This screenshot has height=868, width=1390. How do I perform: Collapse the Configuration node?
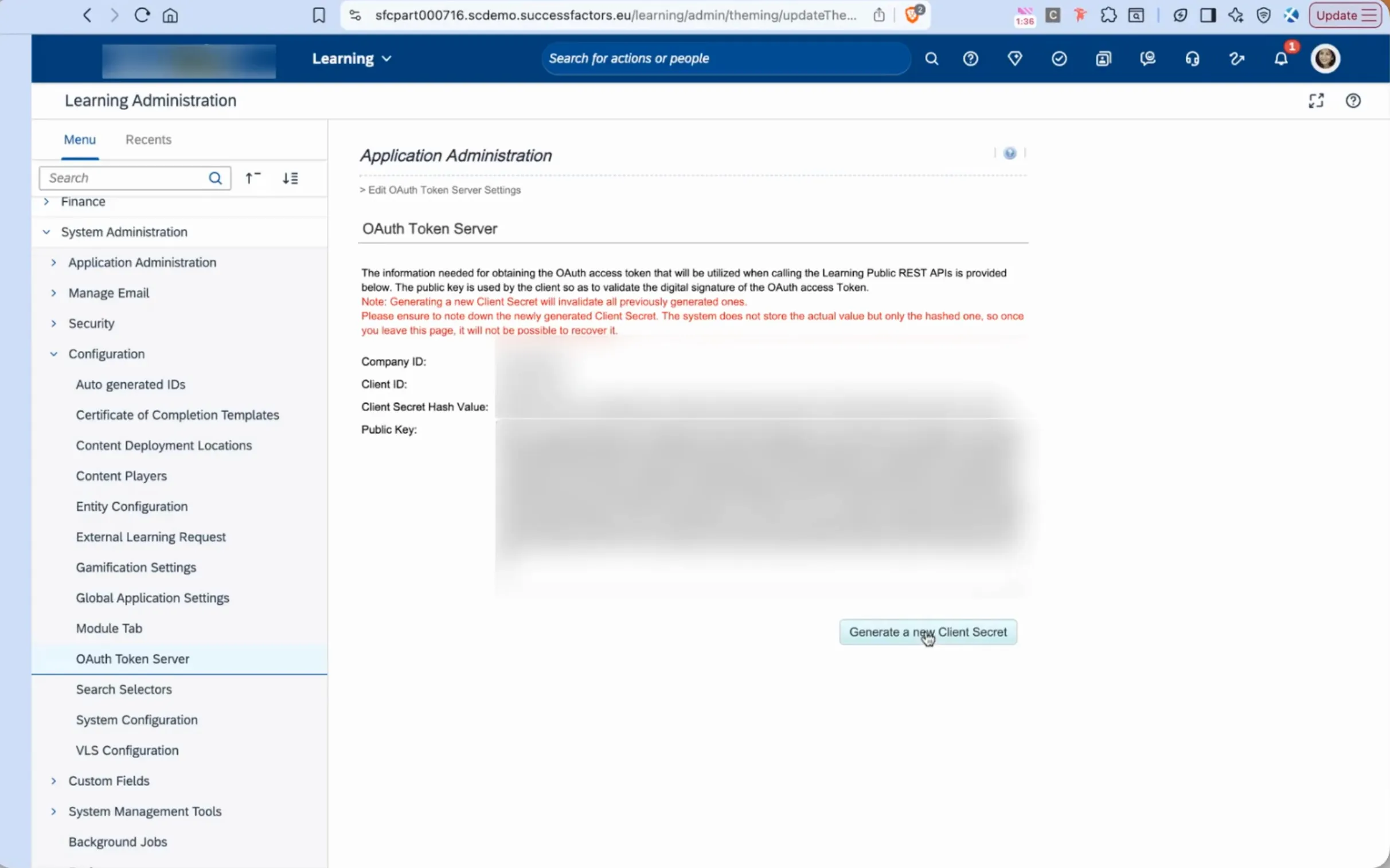(x=54, y=354)
